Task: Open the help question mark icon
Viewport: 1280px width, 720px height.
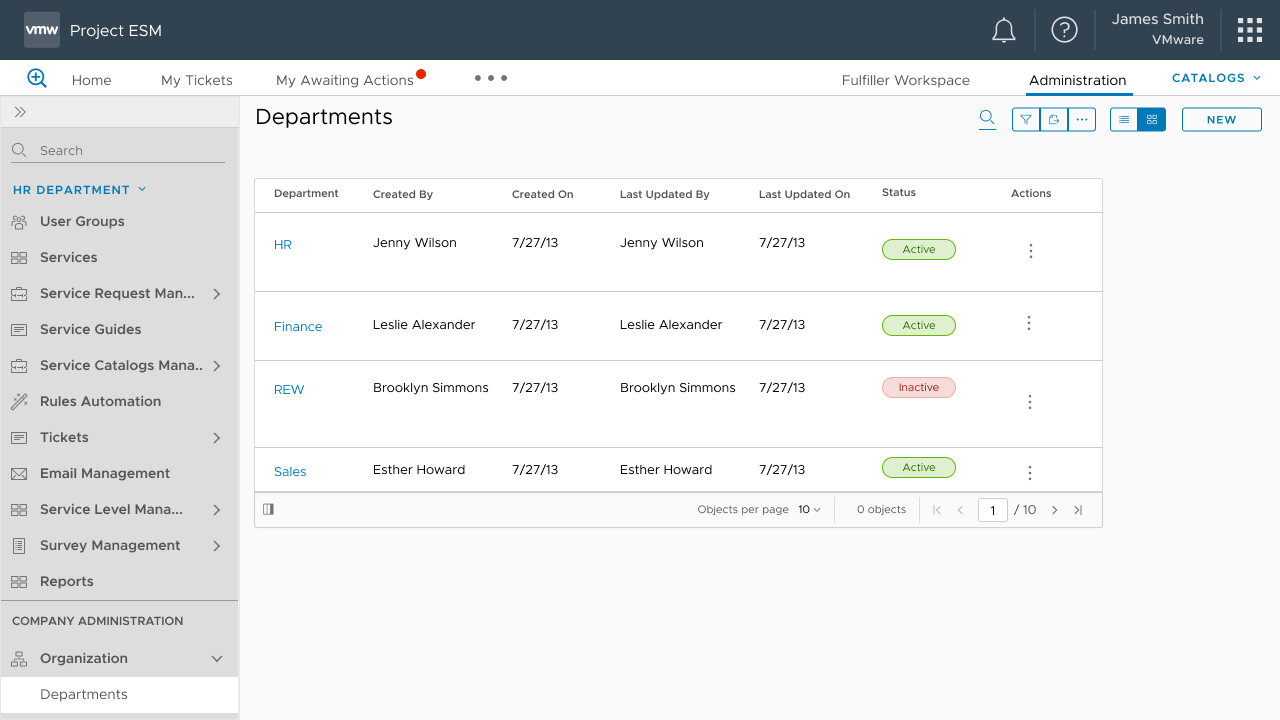Action: pyautogui.click(x=1064, y=30)
